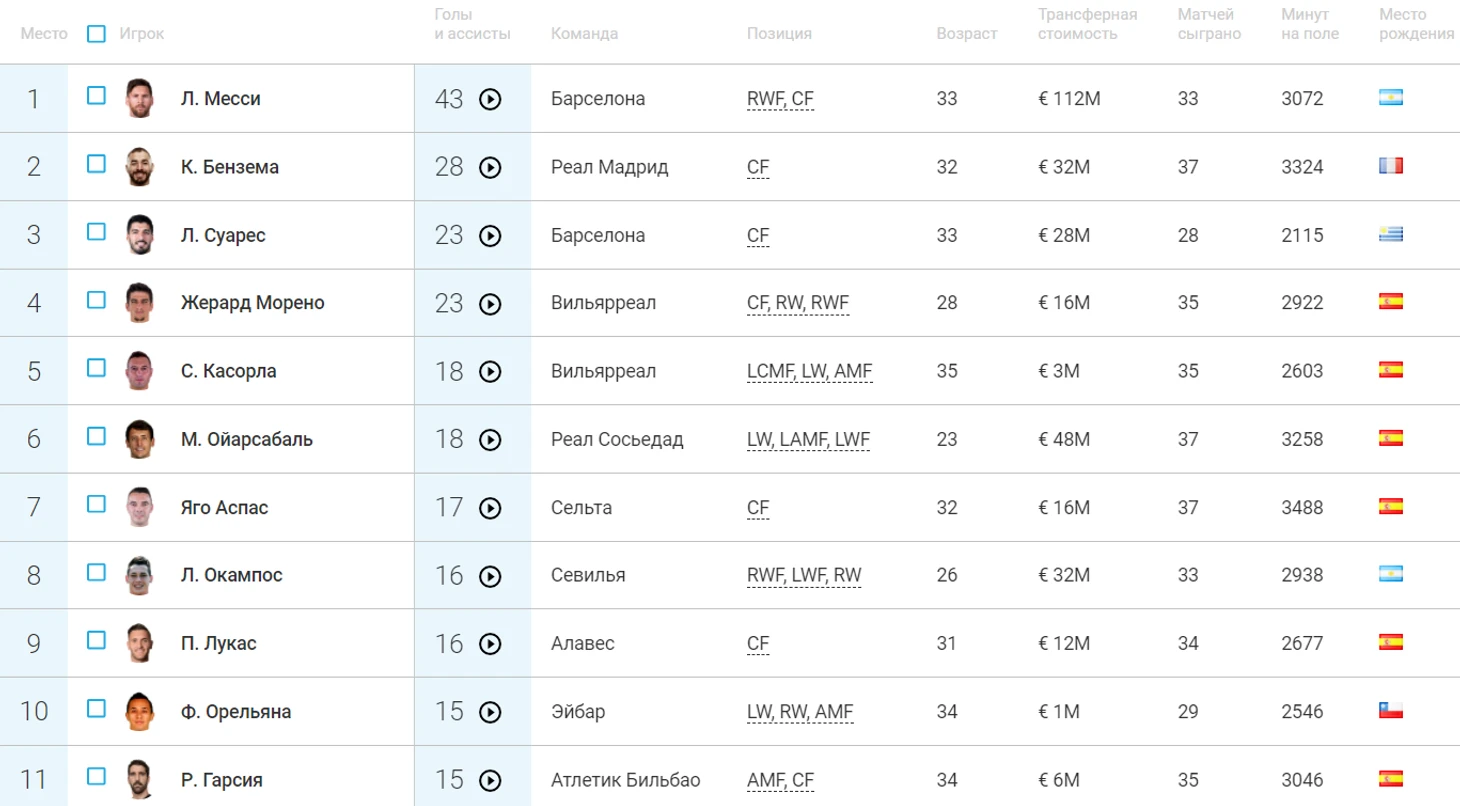This screenshot has height=806, width=1460.
Task: Open team Атлетик Бильбао
Action: [x=626, y=780]
